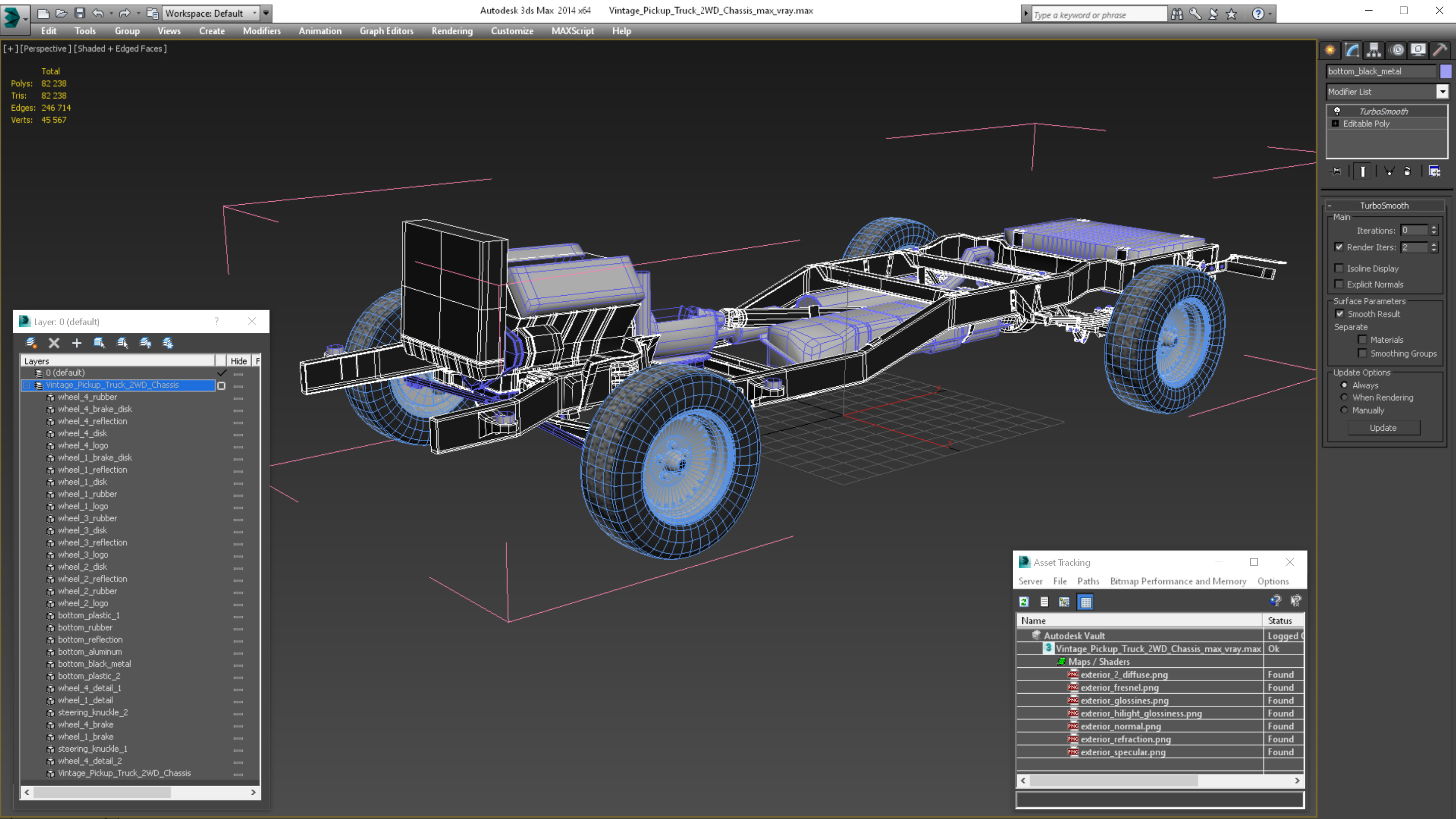Open the Hierarchy command panel tab
The height and width of the screenshot is (819, 1456).
click(1374, 50)
